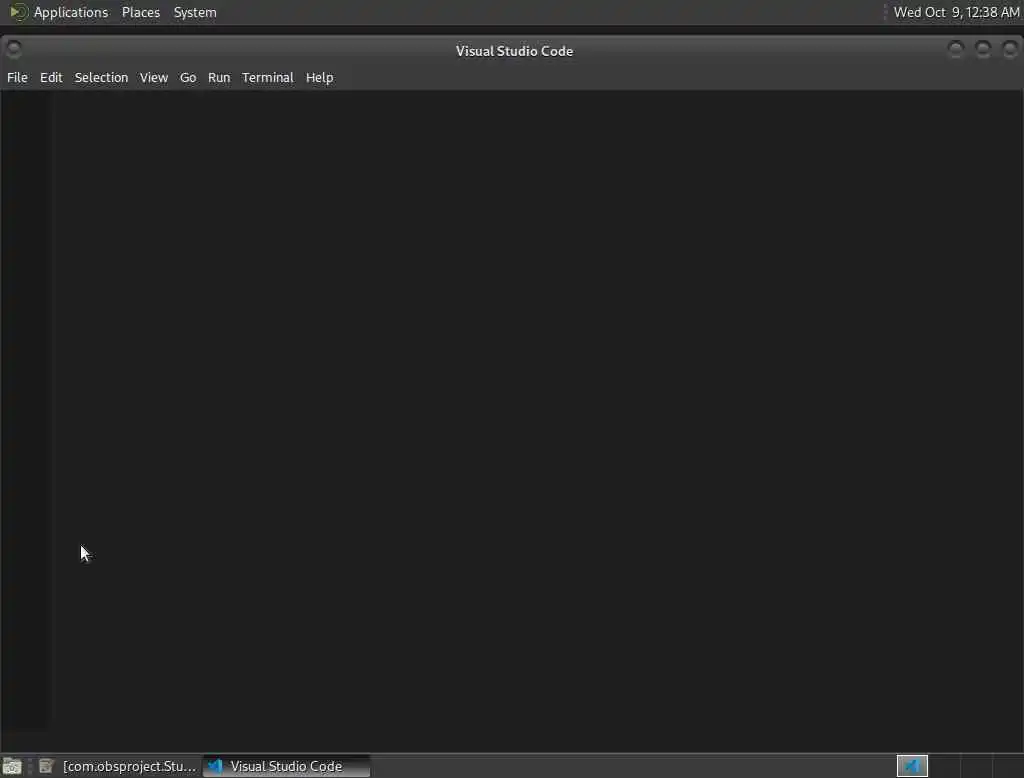Open the System menu
1024x778 pixels.
click(x=195, y=12)
